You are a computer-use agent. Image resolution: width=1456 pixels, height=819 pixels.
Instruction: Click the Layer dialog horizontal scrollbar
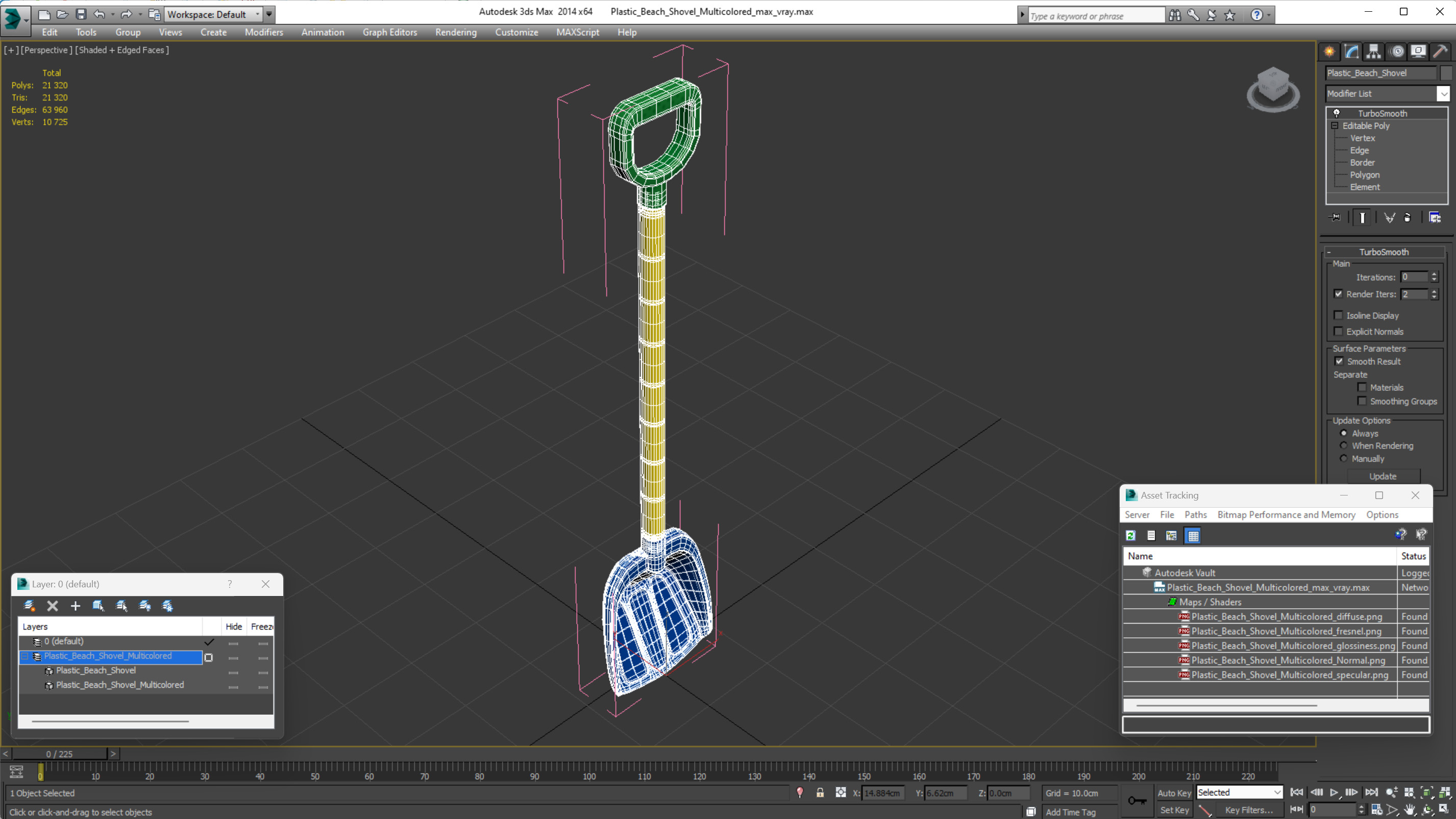[x=110, y=721]
